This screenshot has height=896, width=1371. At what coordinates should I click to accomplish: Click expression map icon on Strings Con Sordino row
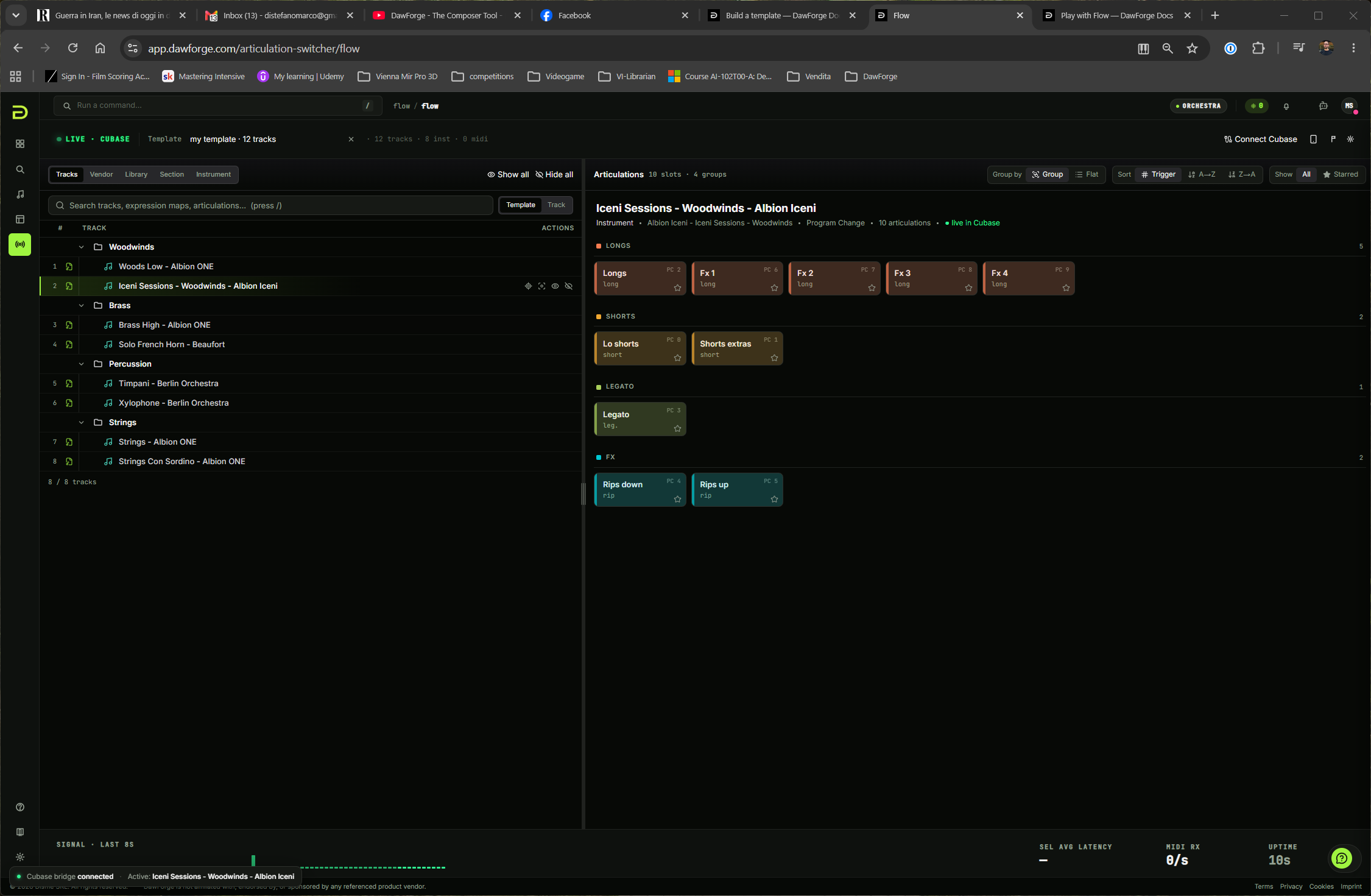tap(69, 462)
